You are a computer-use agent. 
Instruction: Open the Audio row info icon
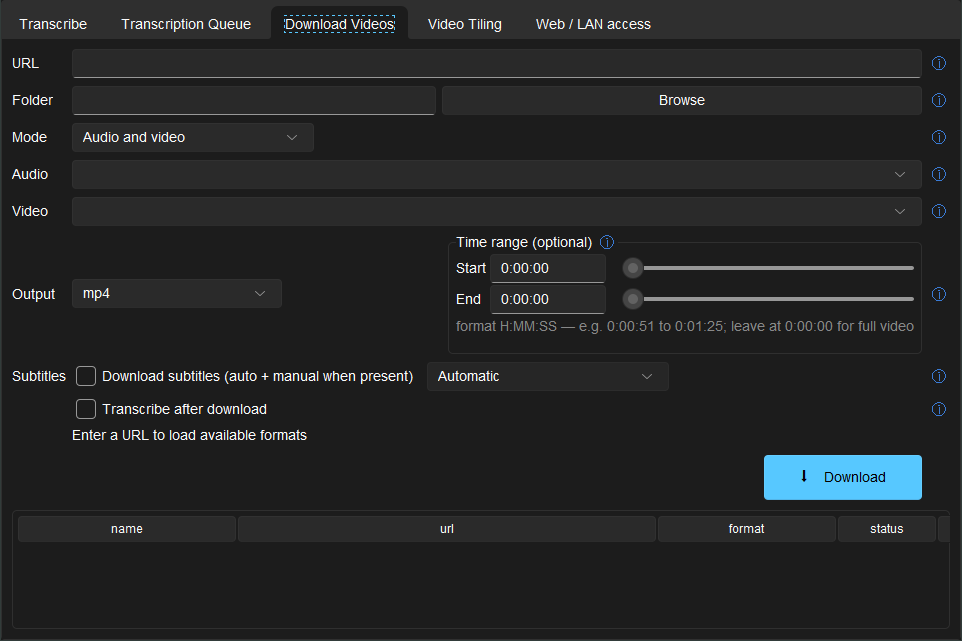939,174
